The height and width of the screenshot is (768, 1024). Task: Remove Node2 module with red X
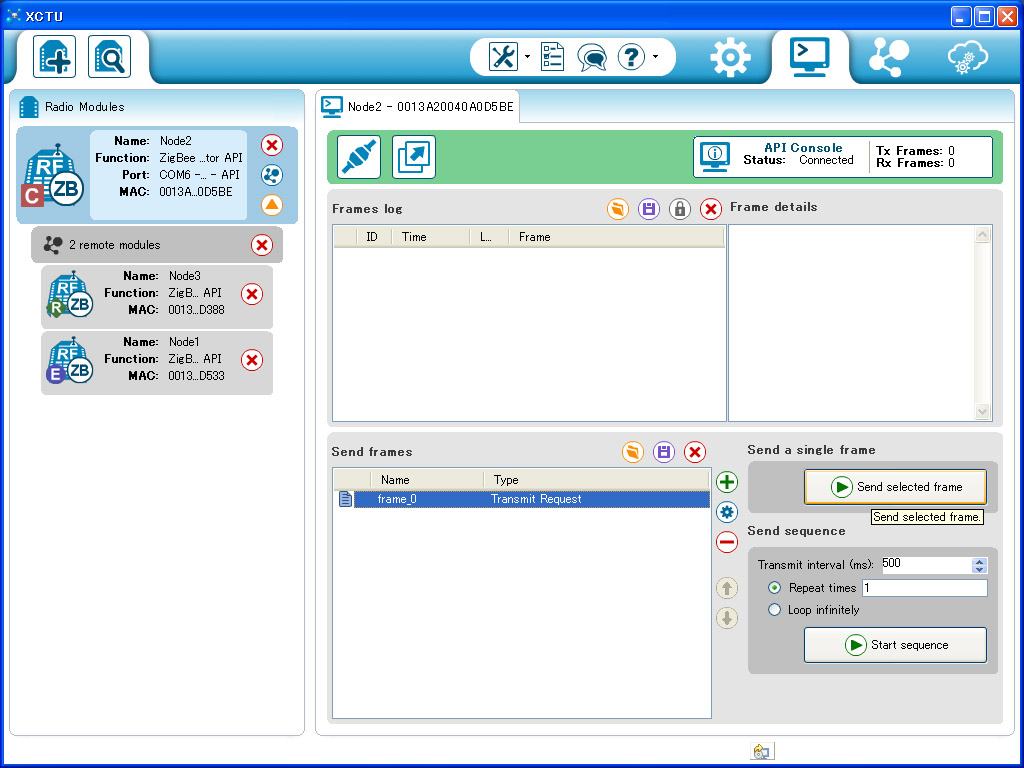(272, 145)
